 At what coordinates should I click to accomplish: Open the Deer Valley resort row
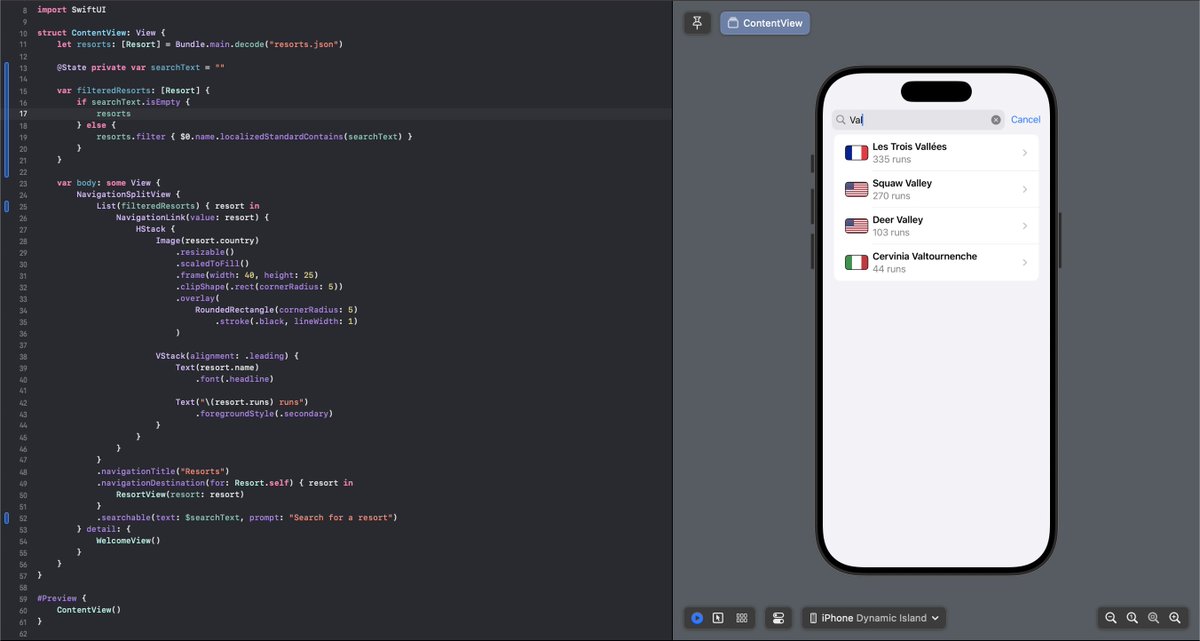pos(936,226)
